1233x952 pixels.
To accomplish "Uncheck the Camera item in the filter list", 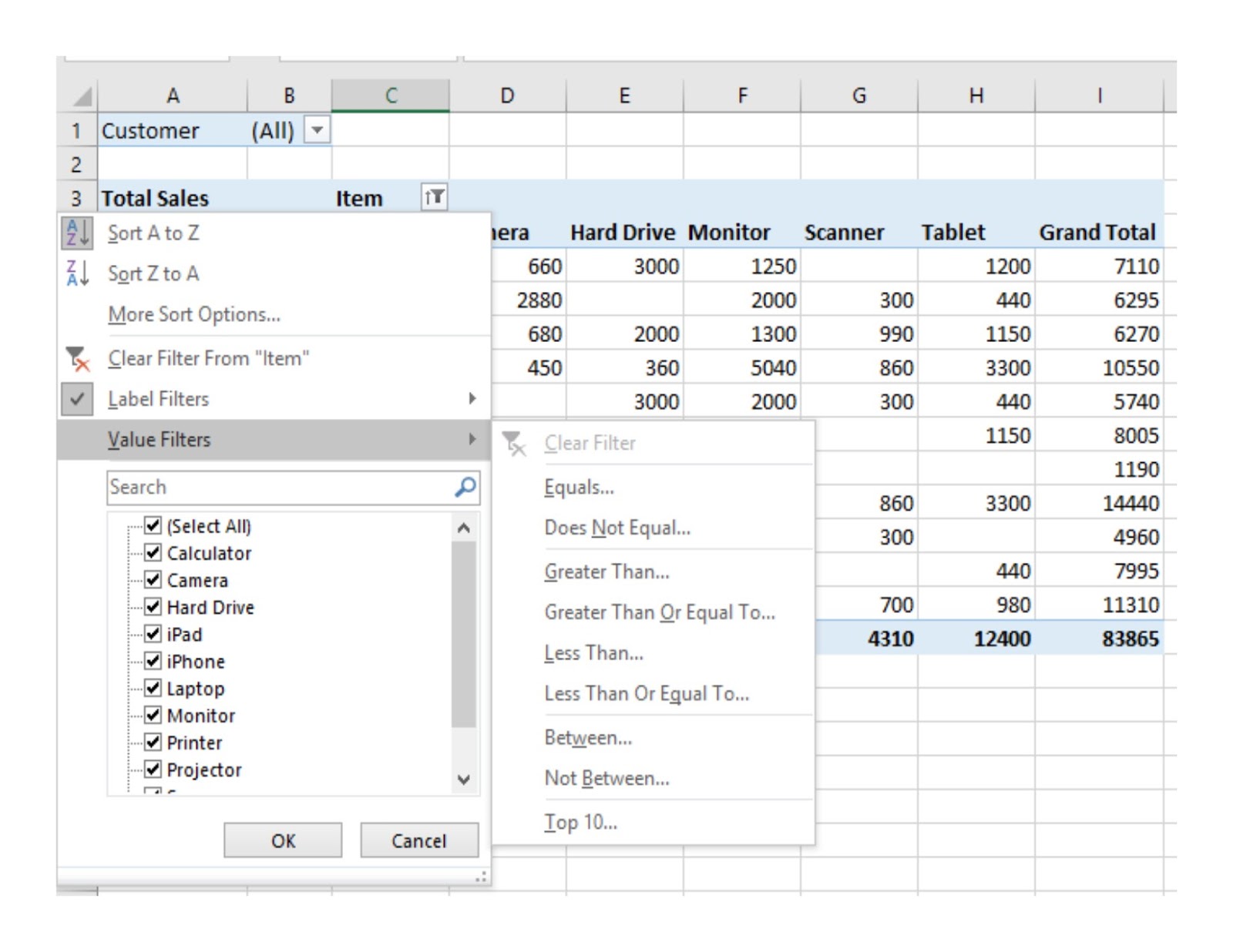I will coord(151,580).
